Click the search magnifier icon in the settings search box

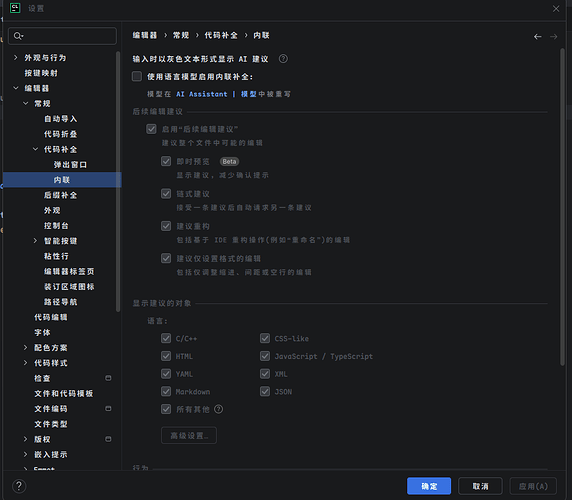point(18,36)
